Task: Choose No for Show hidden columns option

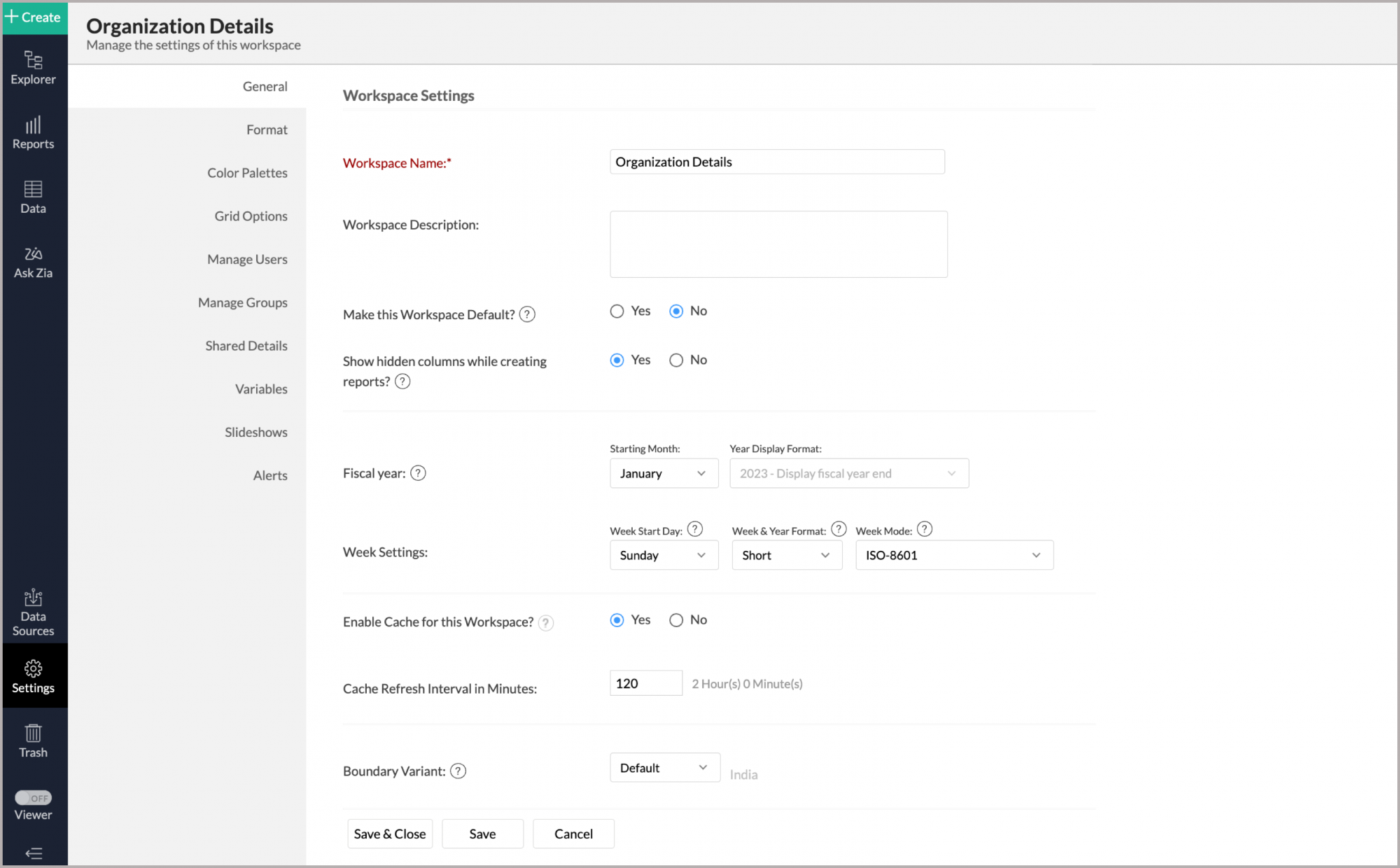Action: pos(676,360)
